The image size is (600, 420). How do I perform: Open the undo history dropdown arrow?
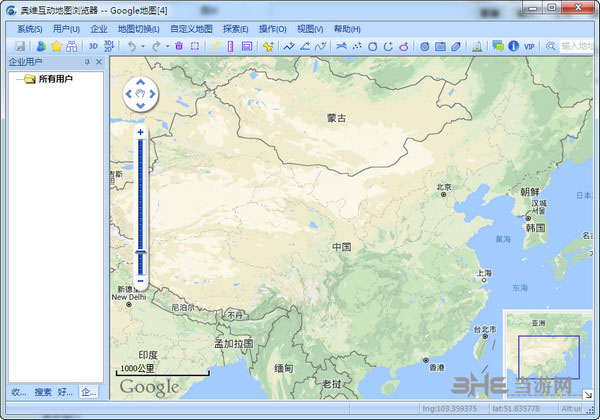pos(143,46)
